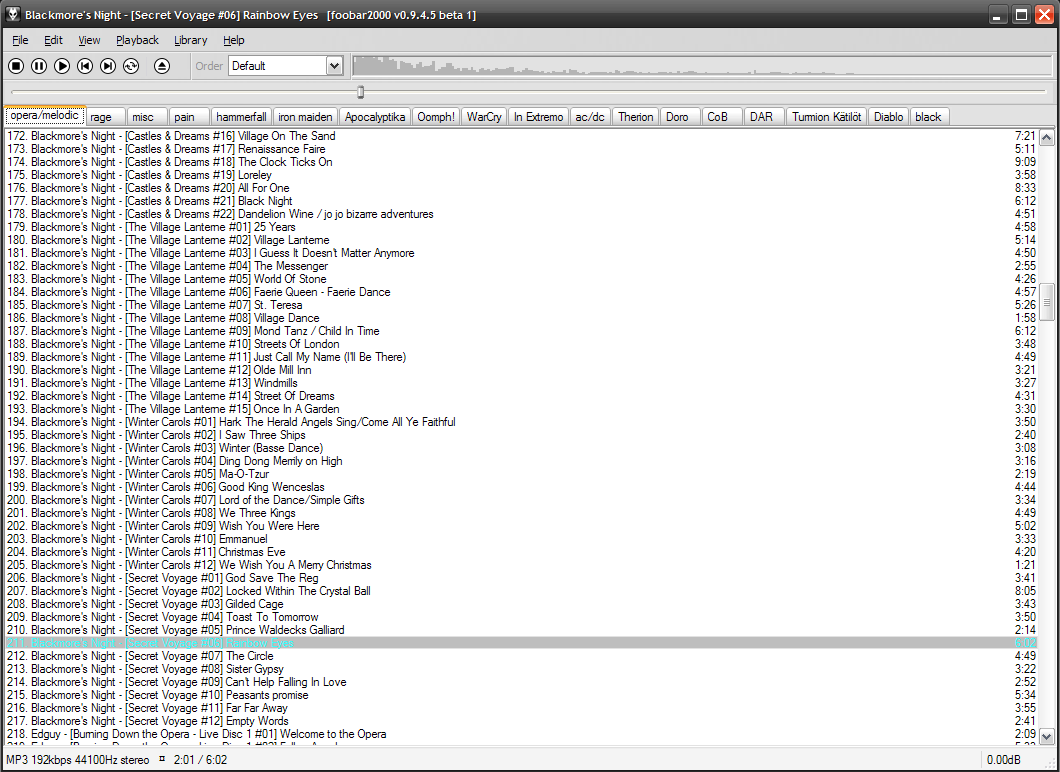Screen dimensions: 1060x772
Task: Switch to the Apocalyptika playlist tab
Action: point(375,117)
